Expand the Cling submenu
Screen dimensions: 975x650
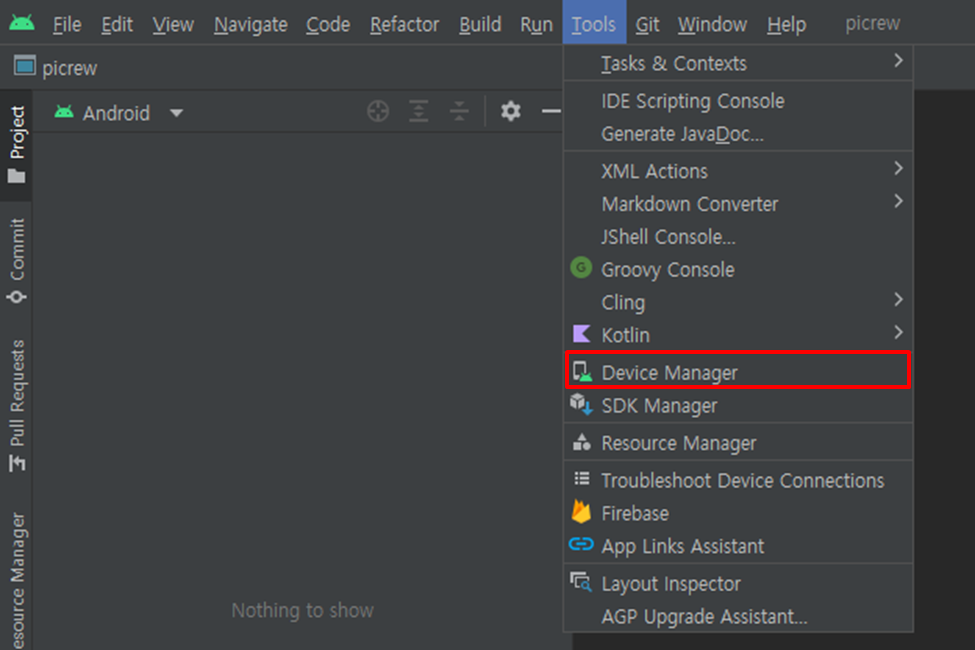(x=737, y=302)
